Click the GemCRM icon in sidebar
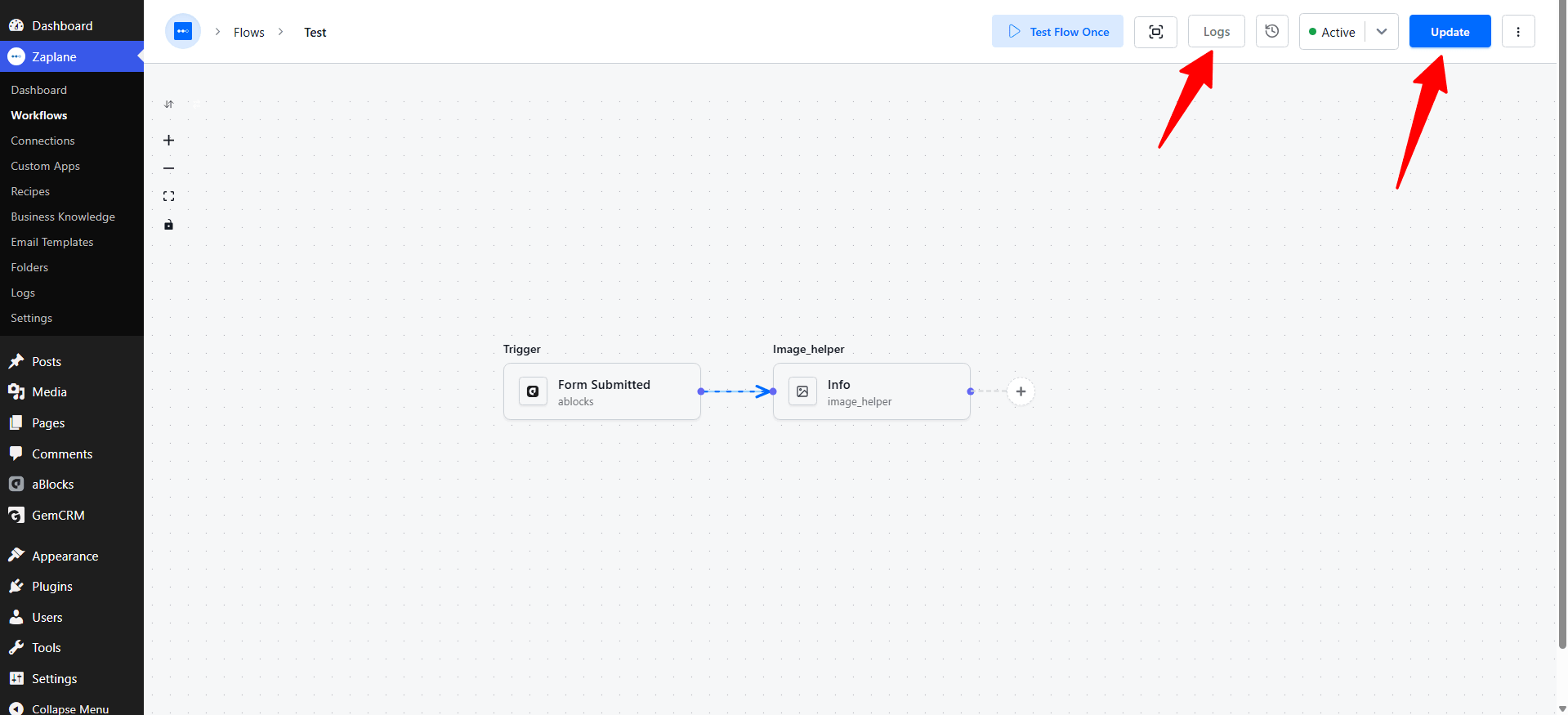The image size is (1568, 715). [x=16, y=516]
